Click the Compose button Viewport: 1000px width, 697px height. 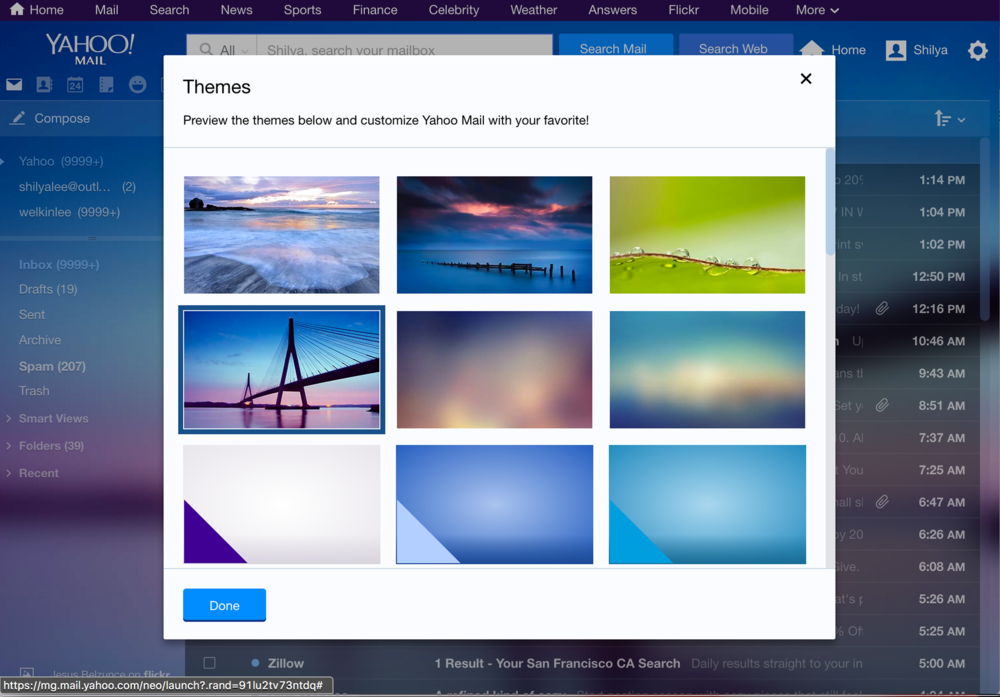point(50,118)
